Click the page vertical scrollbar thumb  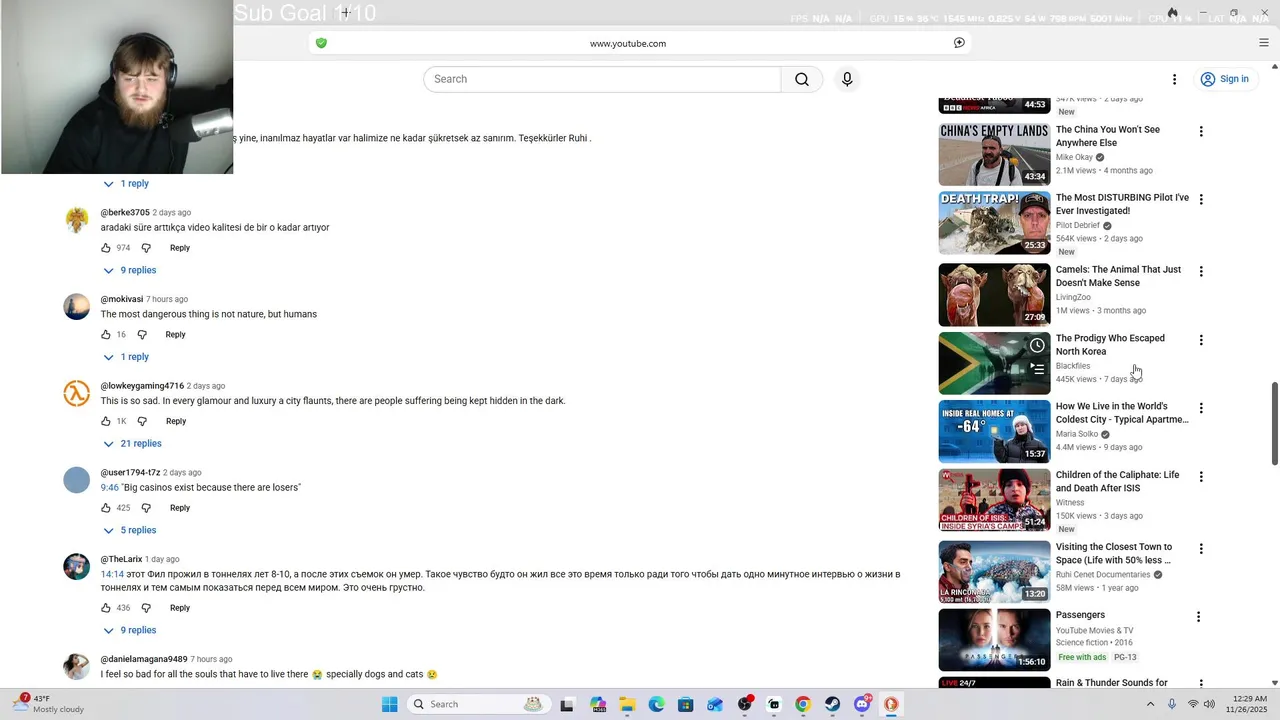[1274, 423]
